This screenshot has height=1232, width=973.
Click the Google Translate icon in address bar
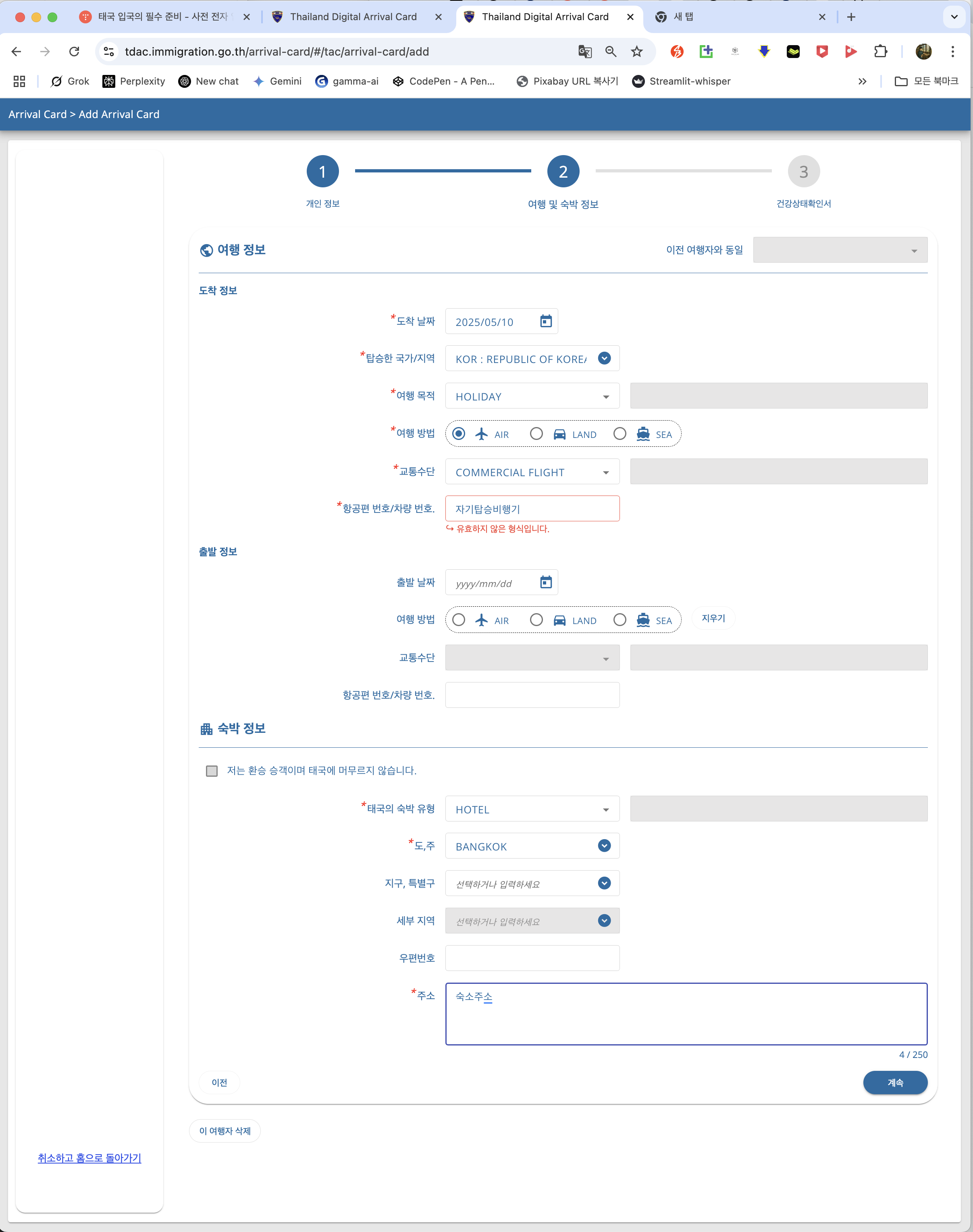coord(584,52)
